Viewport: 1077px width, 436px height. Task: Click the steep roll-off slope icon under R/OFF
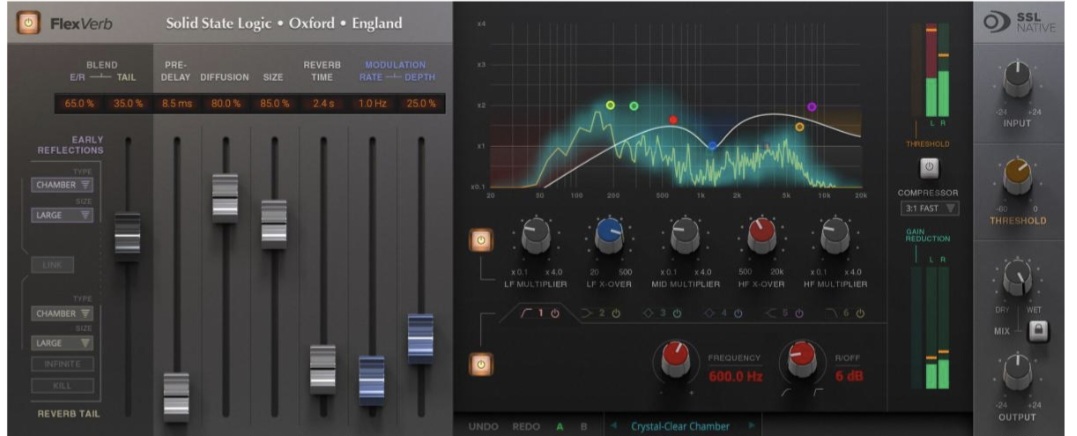818,392
